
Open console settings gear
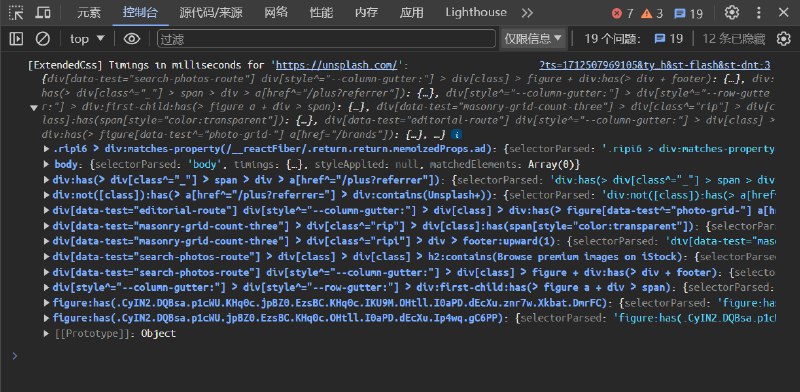(783, 39)
